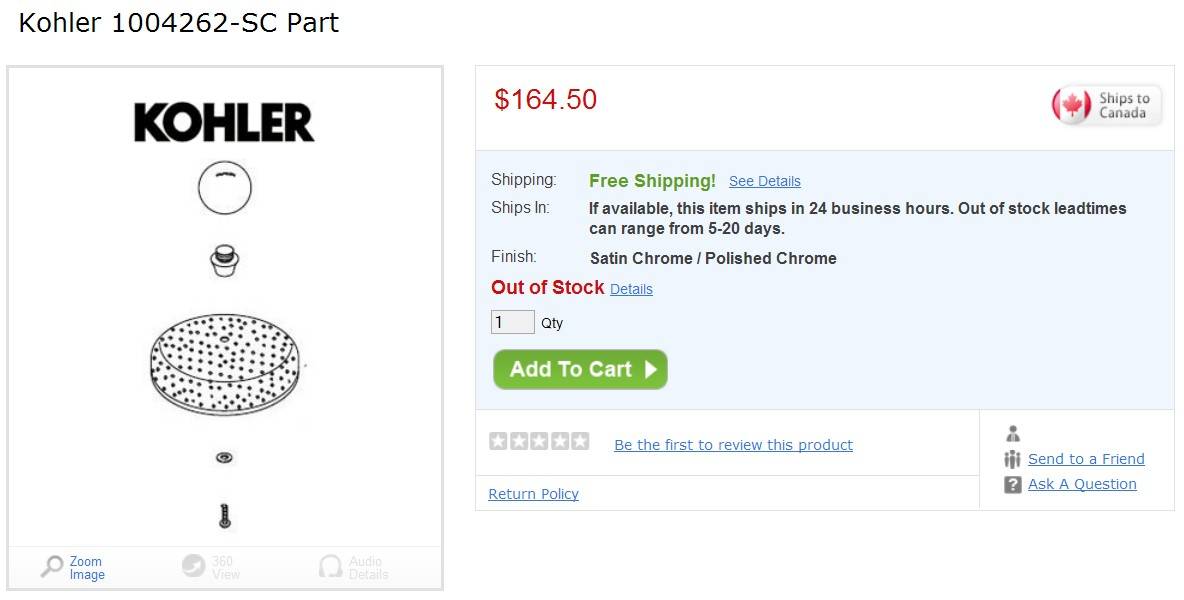Select the fifth star in the rating
Image resolution: width=1184 pixels, height=600 pixels.
tap(580, 441)
